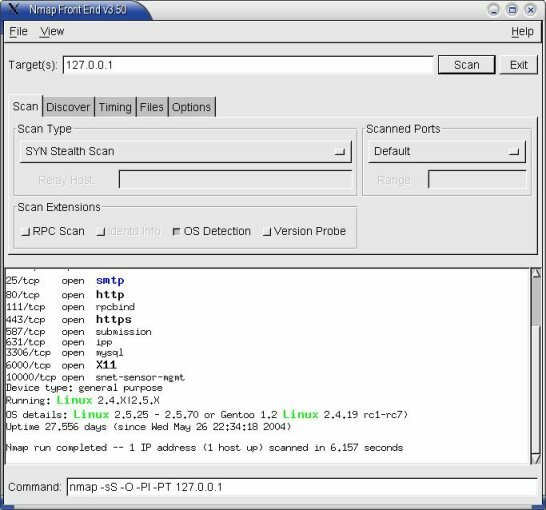Click the Target(s) input field
Image resolution: width=546 pixels, height=510 pixels.
[248, 65]
